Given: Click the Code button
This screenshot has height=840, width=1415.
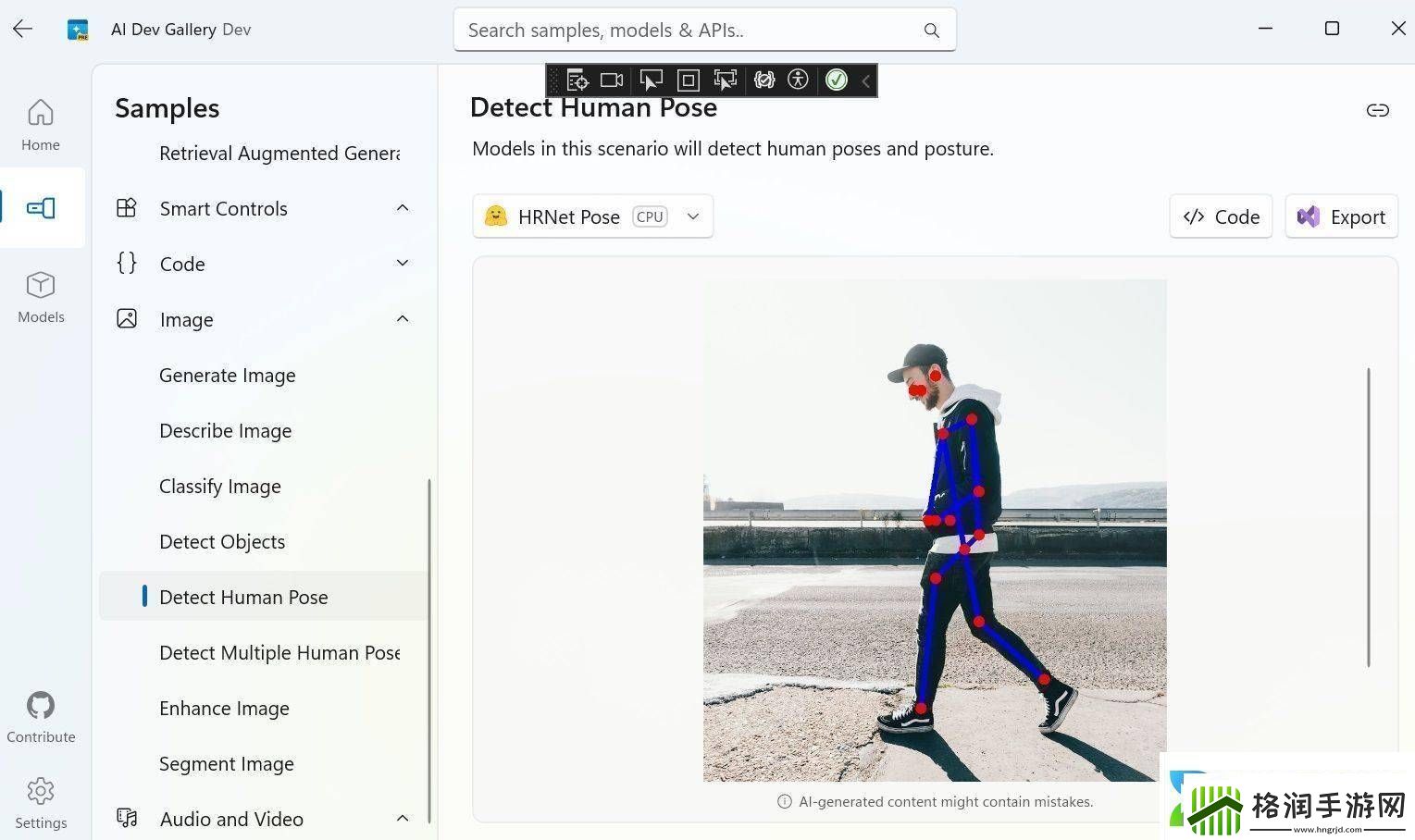Looking at the screenshot, I should (x=1221, y=216).
